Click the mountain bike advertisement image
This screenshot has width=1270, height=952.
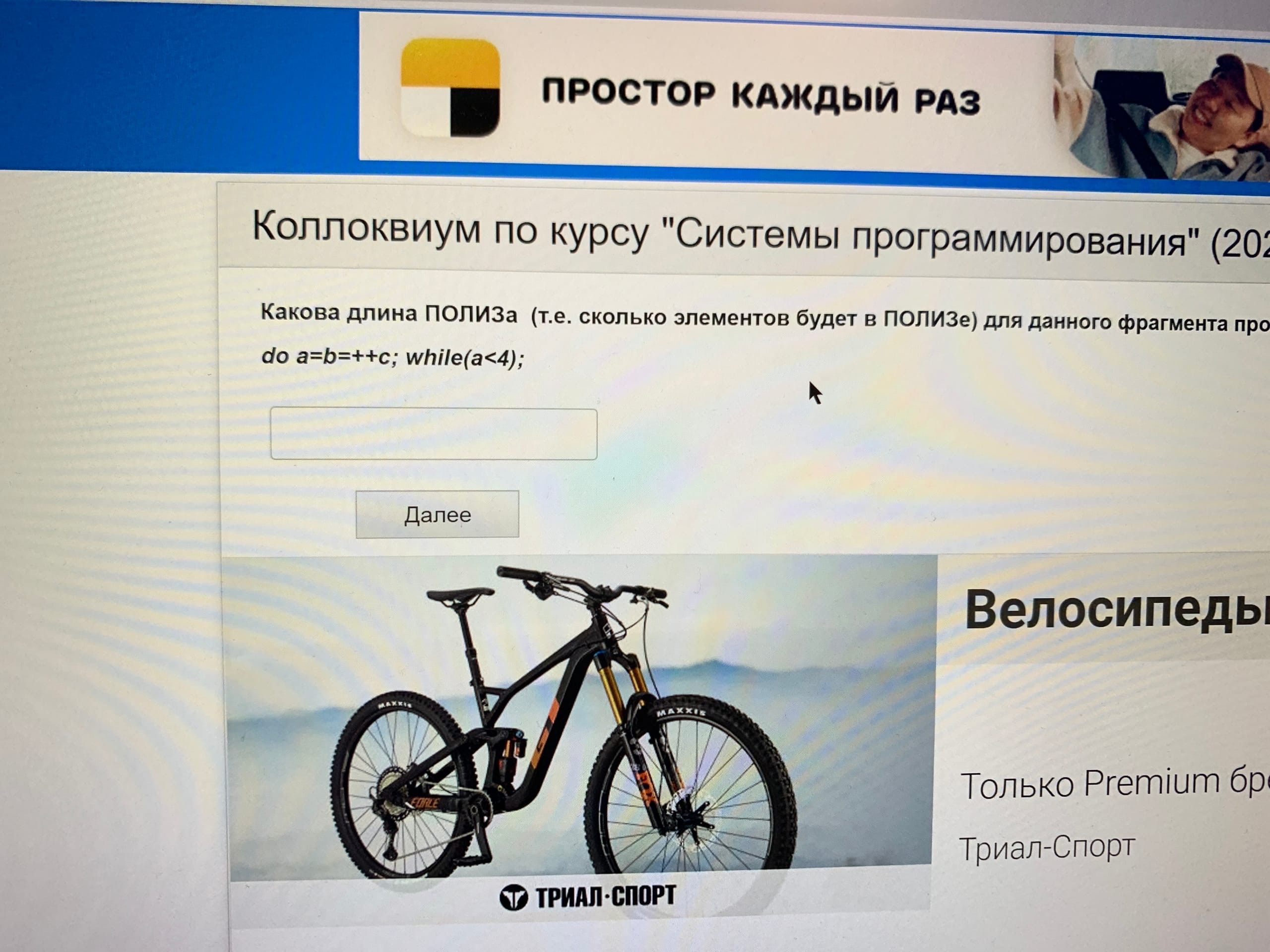580,733
